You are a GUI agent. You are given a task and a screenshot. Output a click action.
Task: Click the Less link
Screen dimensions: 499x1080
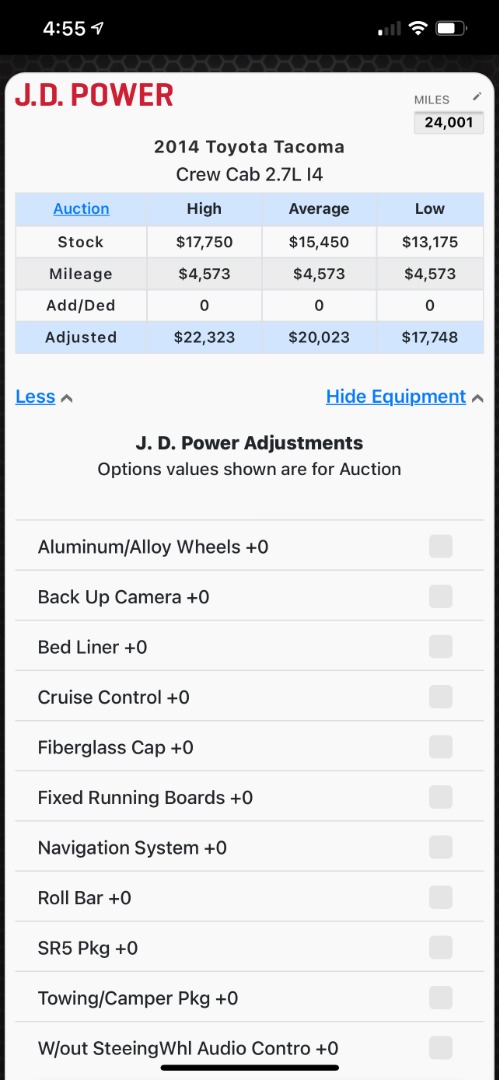(x=35, y=397)
